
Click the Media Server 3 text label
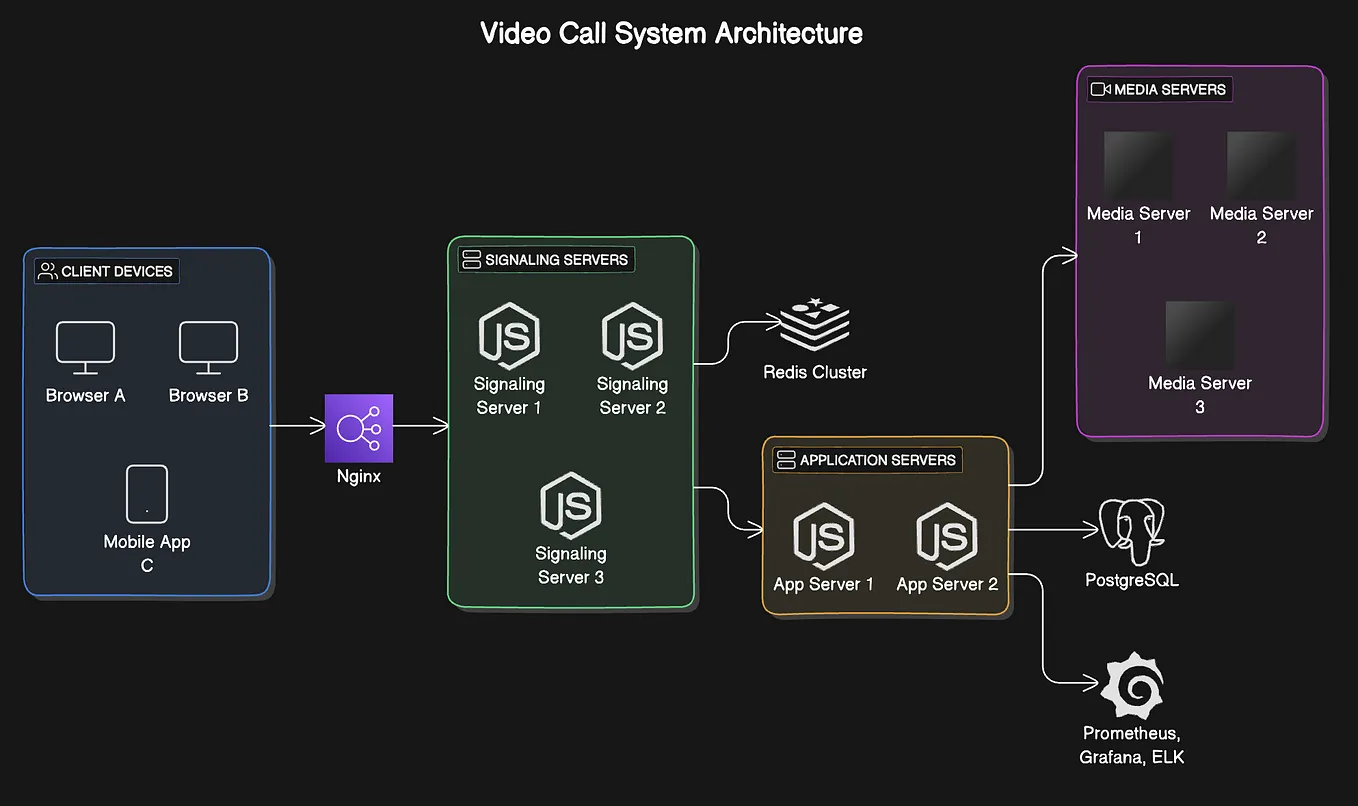point(1200,395)
